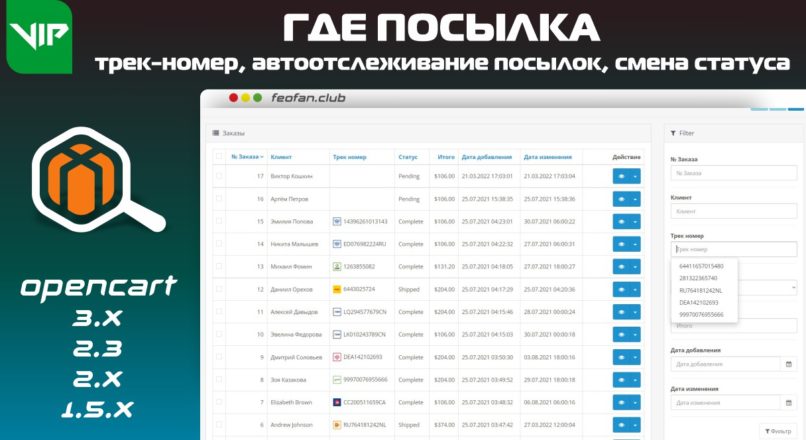Viewport: 806px width, 440px height.
Task: View order 9 Дмитрий Соловьев
Action: click(x=621, y=357)
